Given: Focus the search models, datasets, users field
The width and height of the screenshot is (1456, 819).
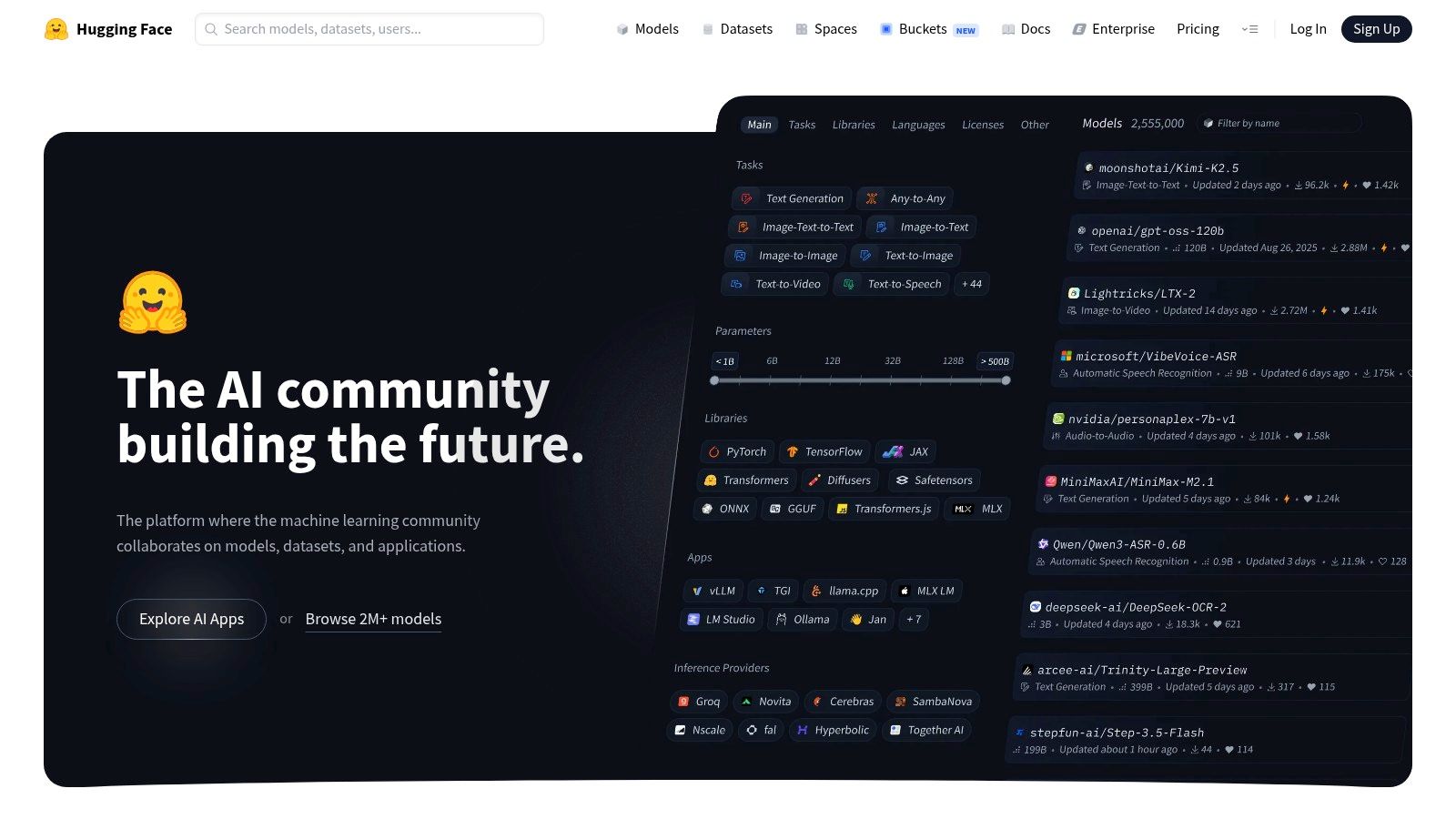Looking at the screenshot, I should pos(369,29).
